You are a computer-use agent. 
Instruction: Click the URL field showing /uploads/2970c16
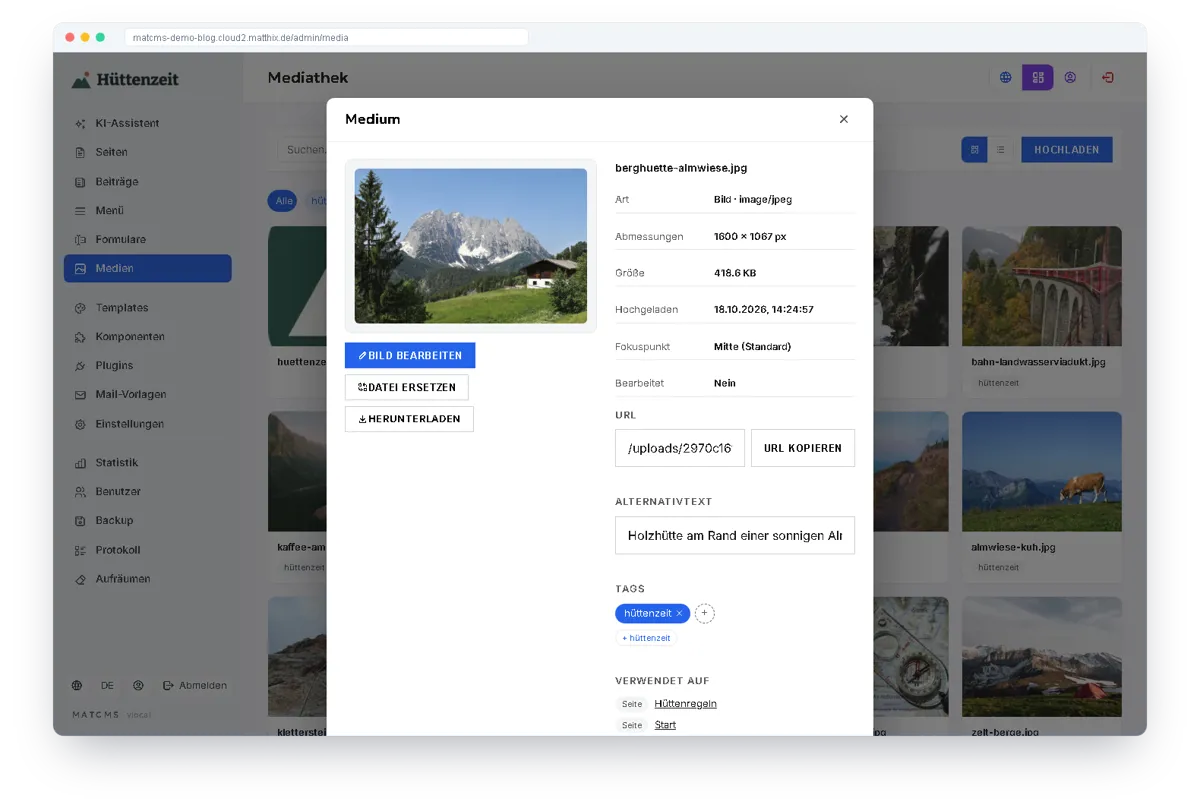click(x=680, y=448)
